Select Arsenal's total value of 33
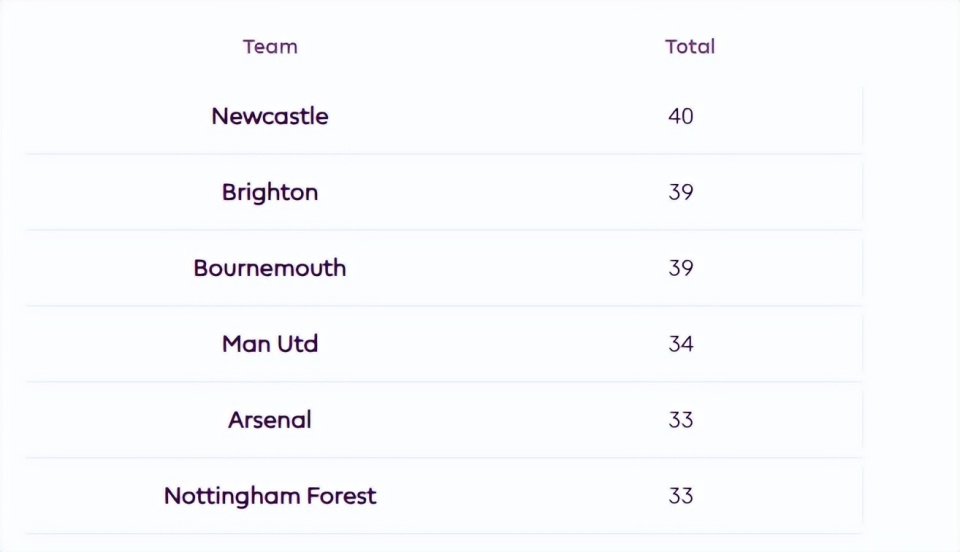 [681, 420]
